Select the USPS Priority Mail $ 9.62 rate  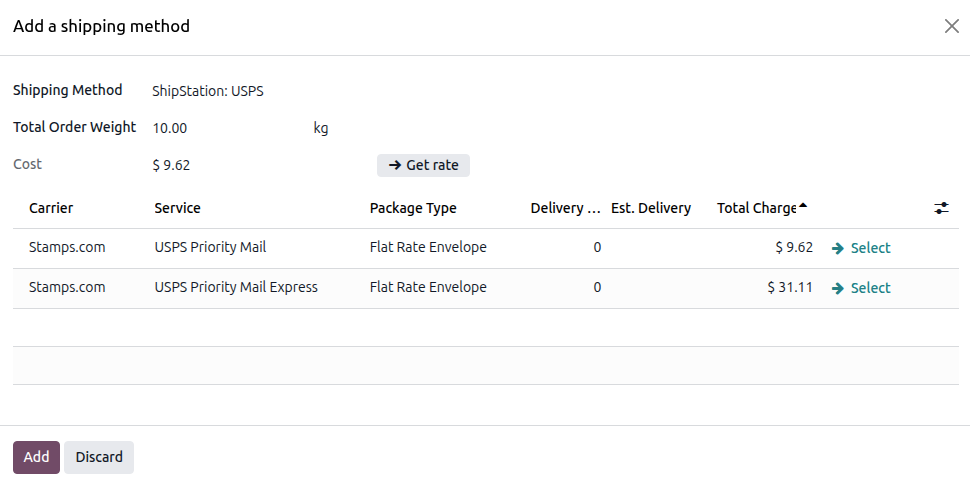(861, 248)
